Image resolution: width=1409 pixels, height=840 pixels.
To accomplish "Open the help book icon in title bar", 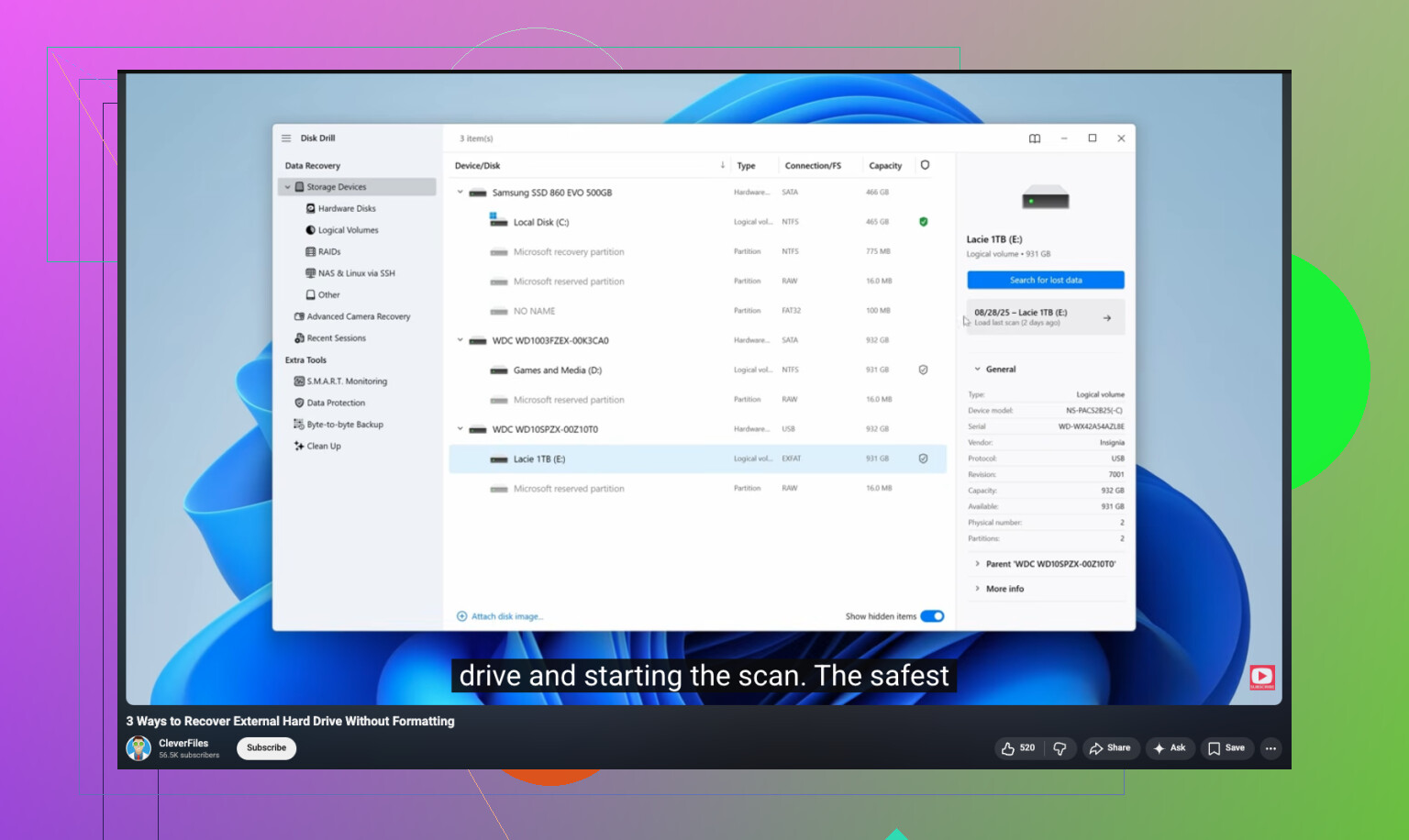I will (1035, 138).
